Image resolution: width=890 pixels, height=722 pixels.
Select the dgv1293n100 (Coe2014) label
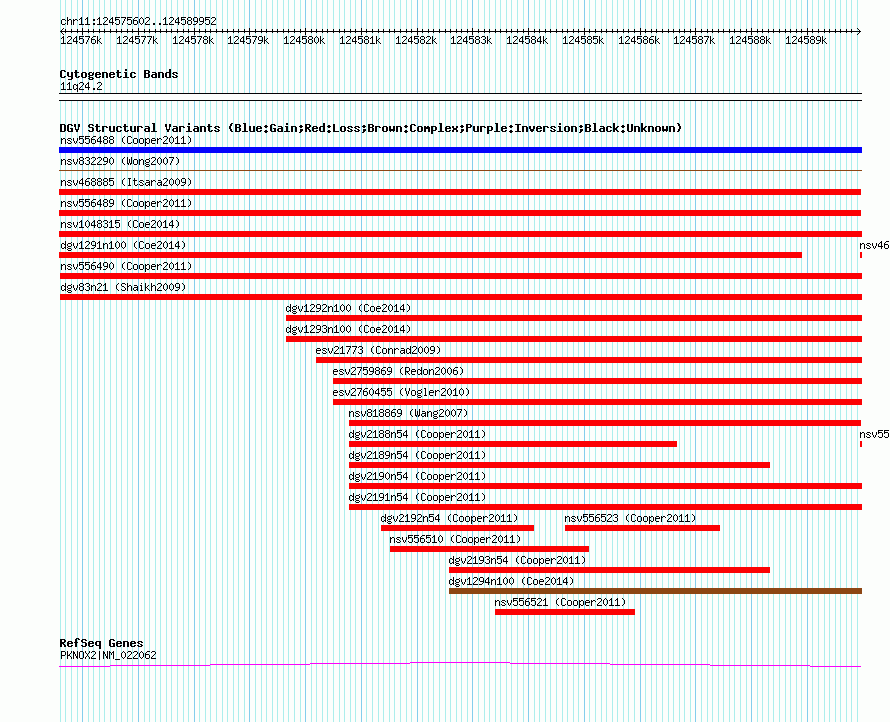(x=348, y=329)
